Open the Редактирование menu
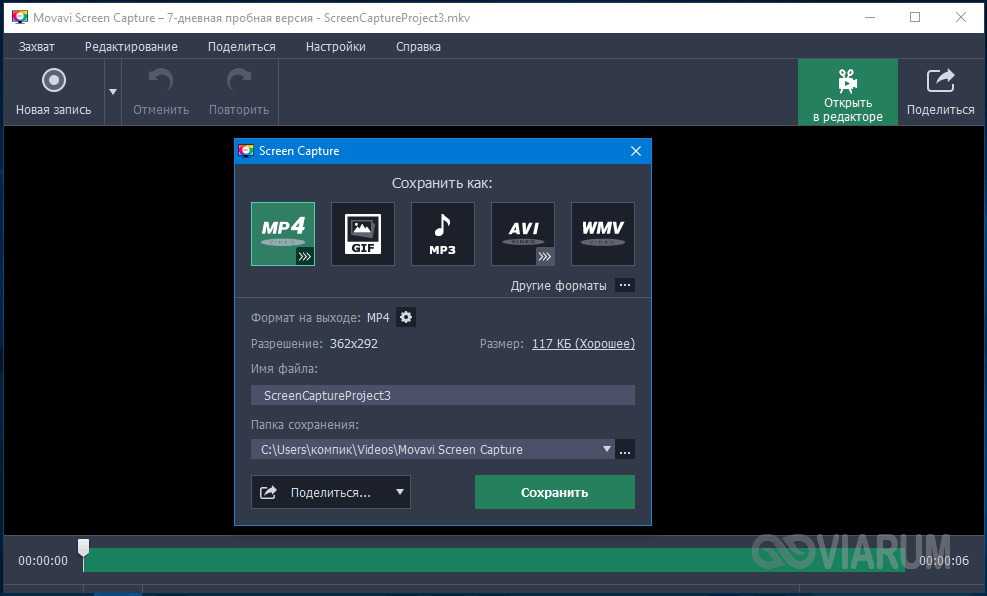987x596 pixels. point(131,47)
